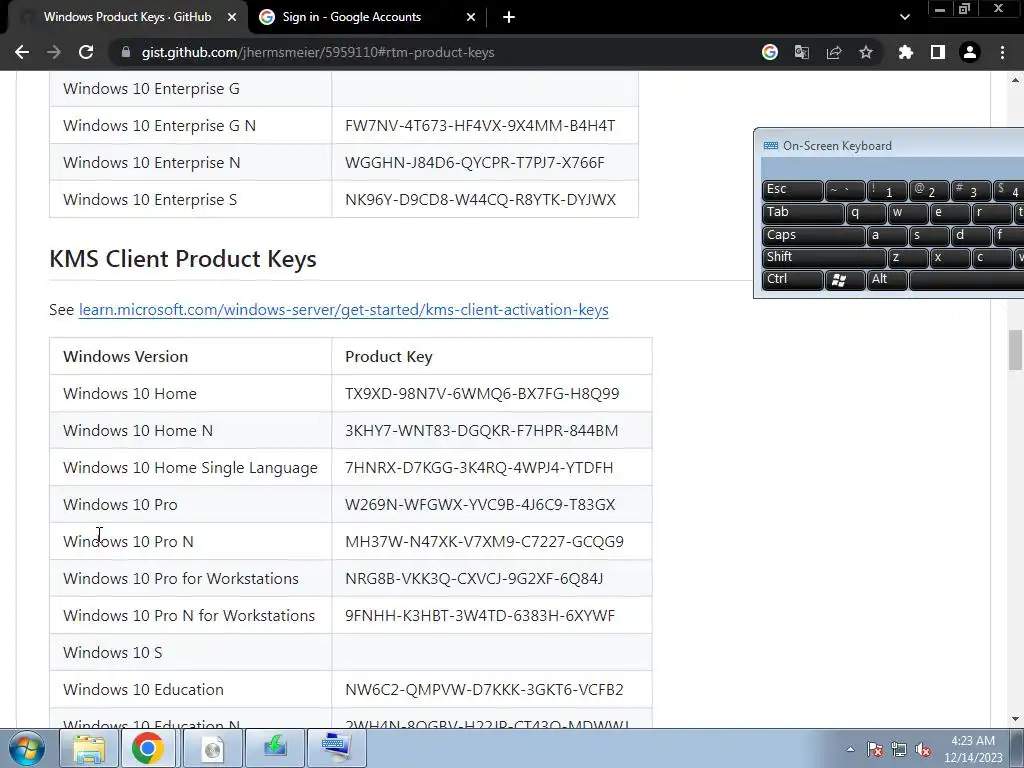Open a new browser tab

tap(509, 18)
